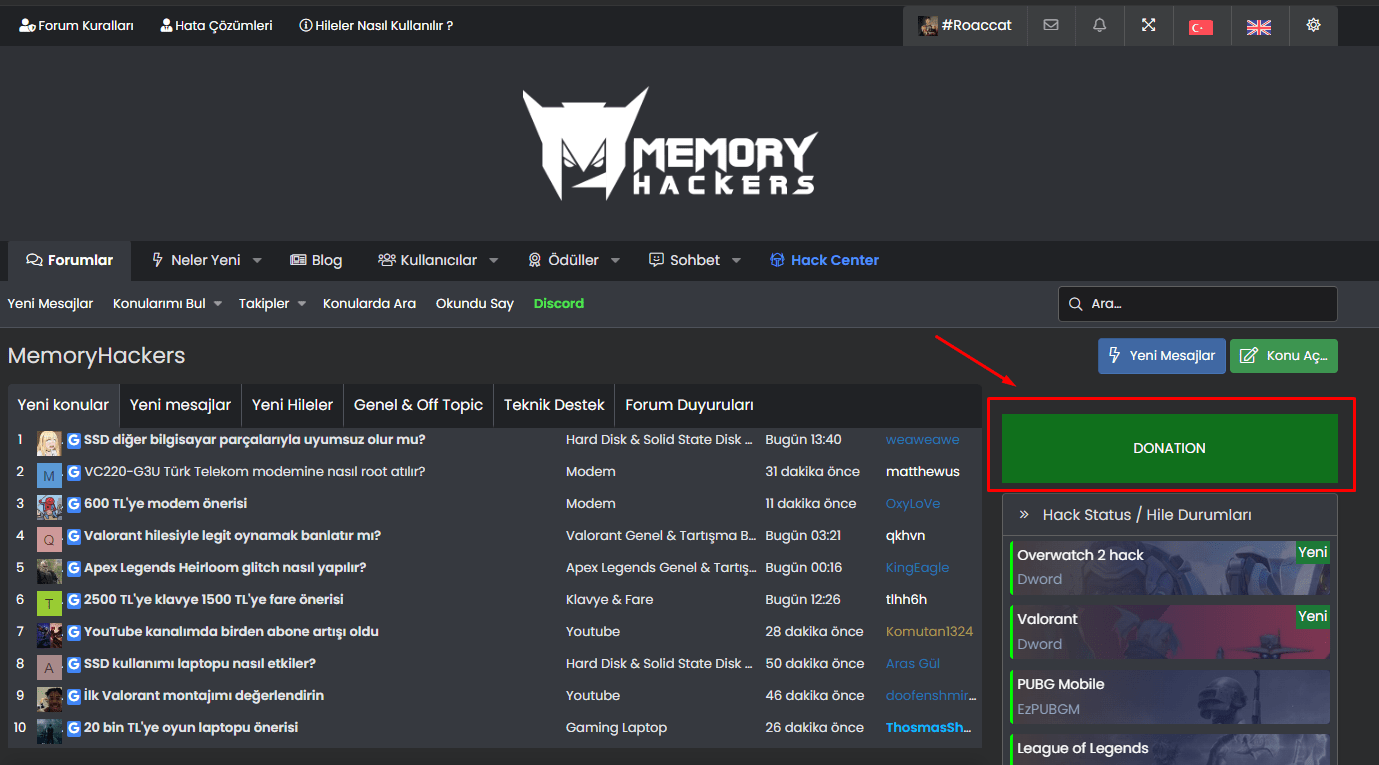1379x765 pixels.
Task: Click avatar of 600 TL'ye modem topic
Action: coord(49,507)
